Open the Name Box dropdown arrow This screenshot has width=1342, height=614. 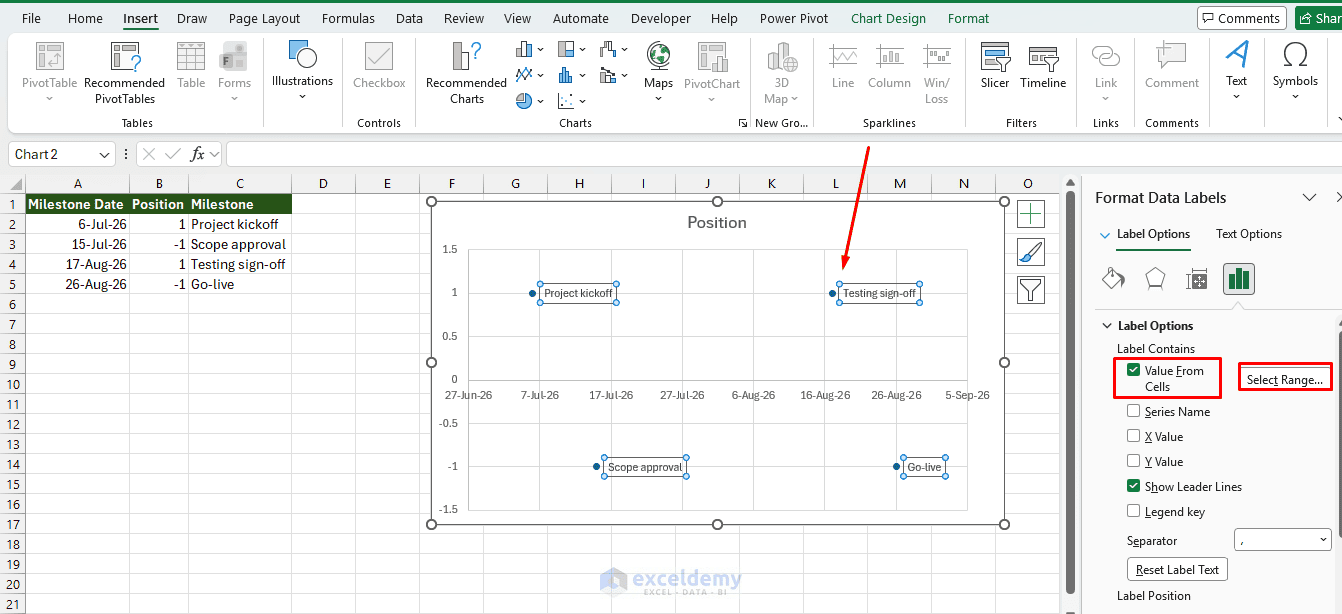click(105, 155)
